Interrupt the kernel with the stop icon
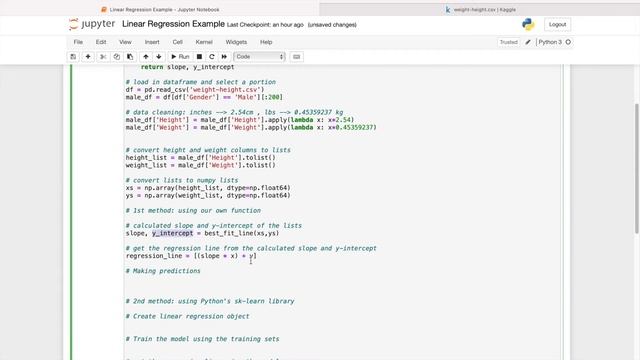Viewport: 640px width, 360px height. tap(199, 57)
